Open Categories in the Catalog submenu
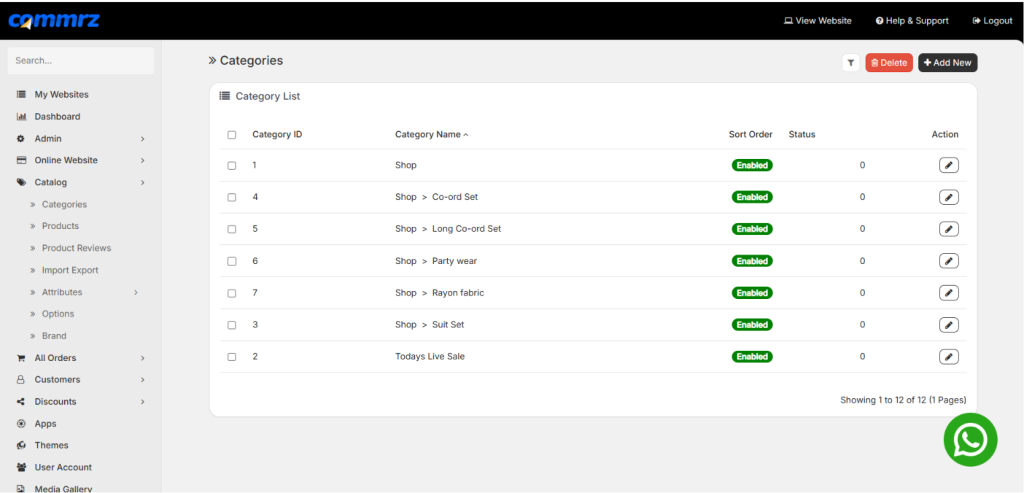The height and width of the screenshot is (493, 1024). (x=64, y=204)
